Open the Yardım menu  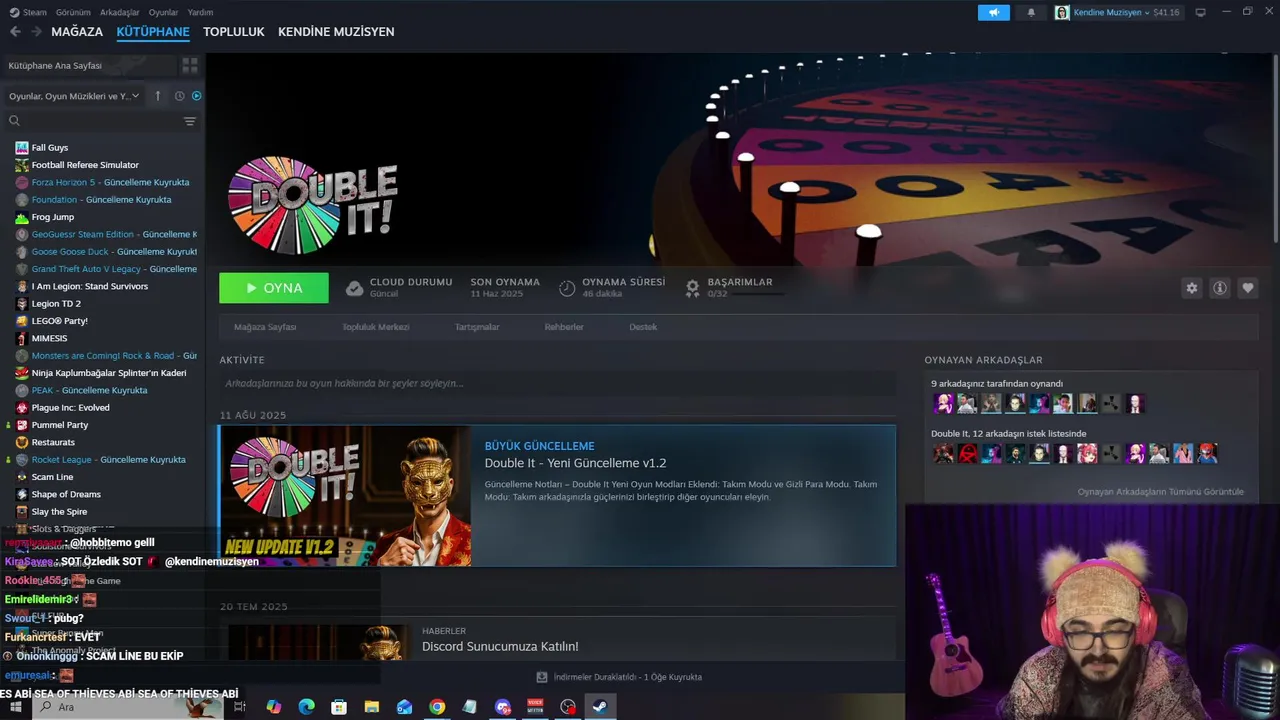point(200,12)
